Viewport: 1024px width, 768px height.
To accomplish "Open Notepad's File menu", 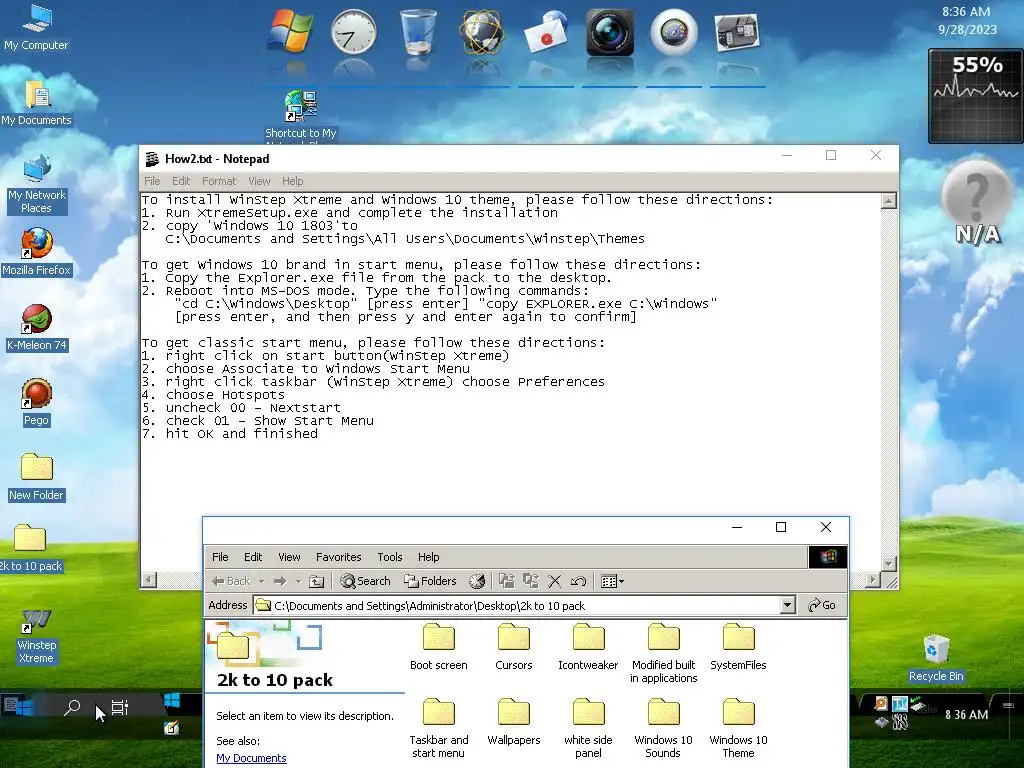I will point(152,181).
